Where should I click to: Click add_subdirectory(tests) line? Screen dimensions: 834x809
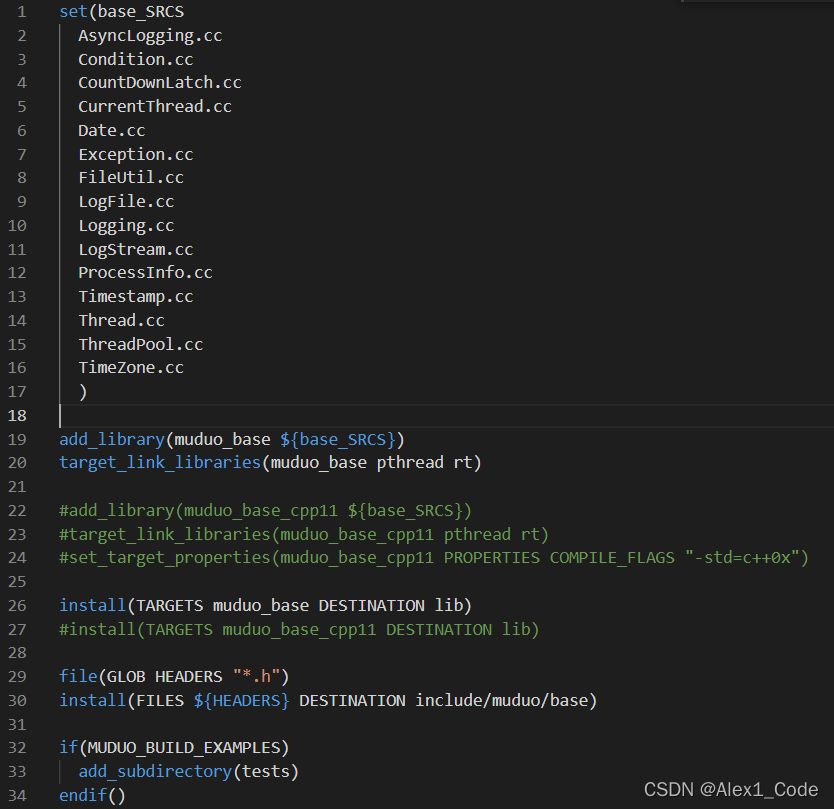pyautogui.click(x=188, y=772)
